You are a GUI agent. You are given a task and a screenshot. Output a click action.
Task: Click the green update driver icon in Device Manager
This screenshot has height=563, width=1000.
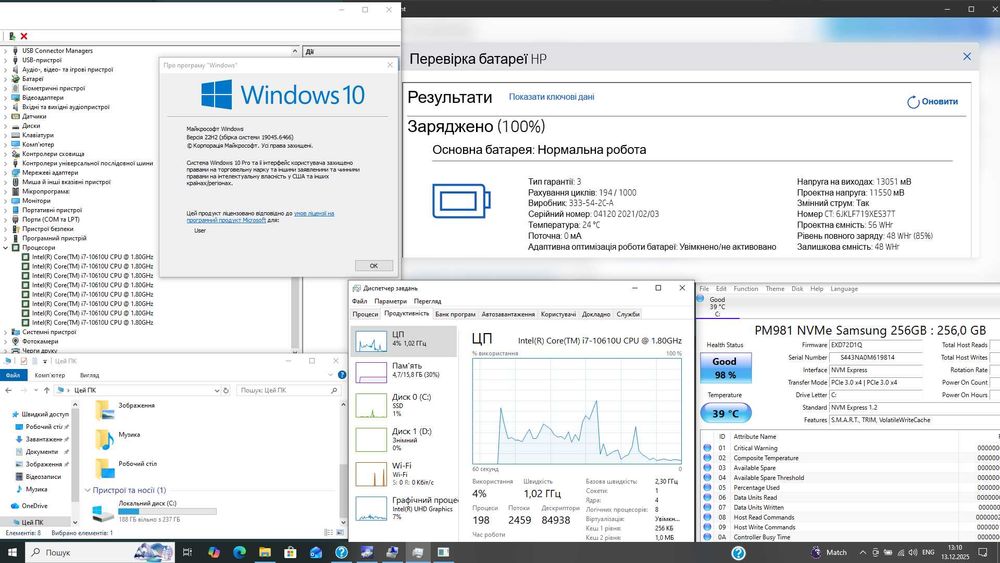pos(11,36)
